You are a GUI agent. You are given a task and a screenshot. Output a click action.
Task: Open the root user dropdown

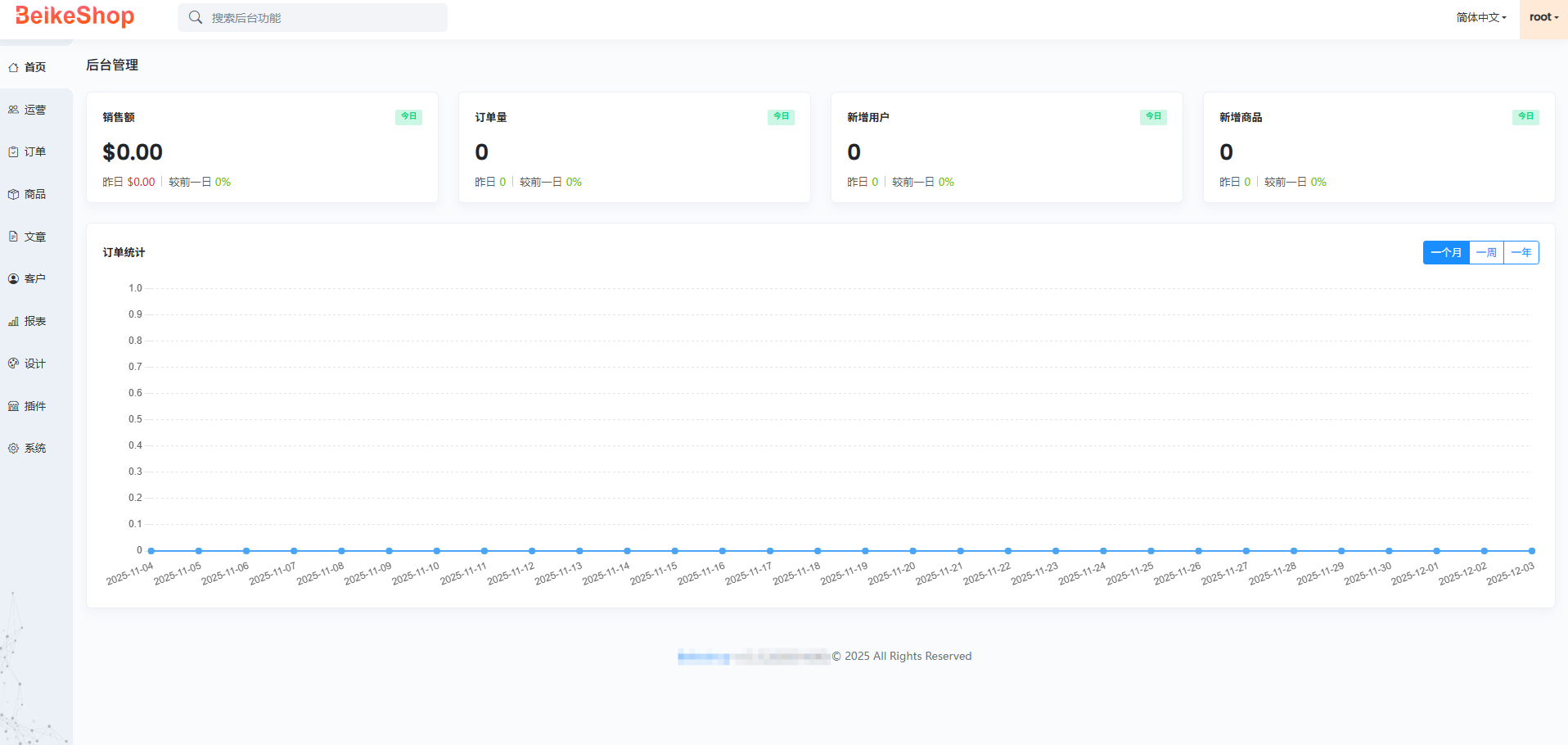point(1543,17)
